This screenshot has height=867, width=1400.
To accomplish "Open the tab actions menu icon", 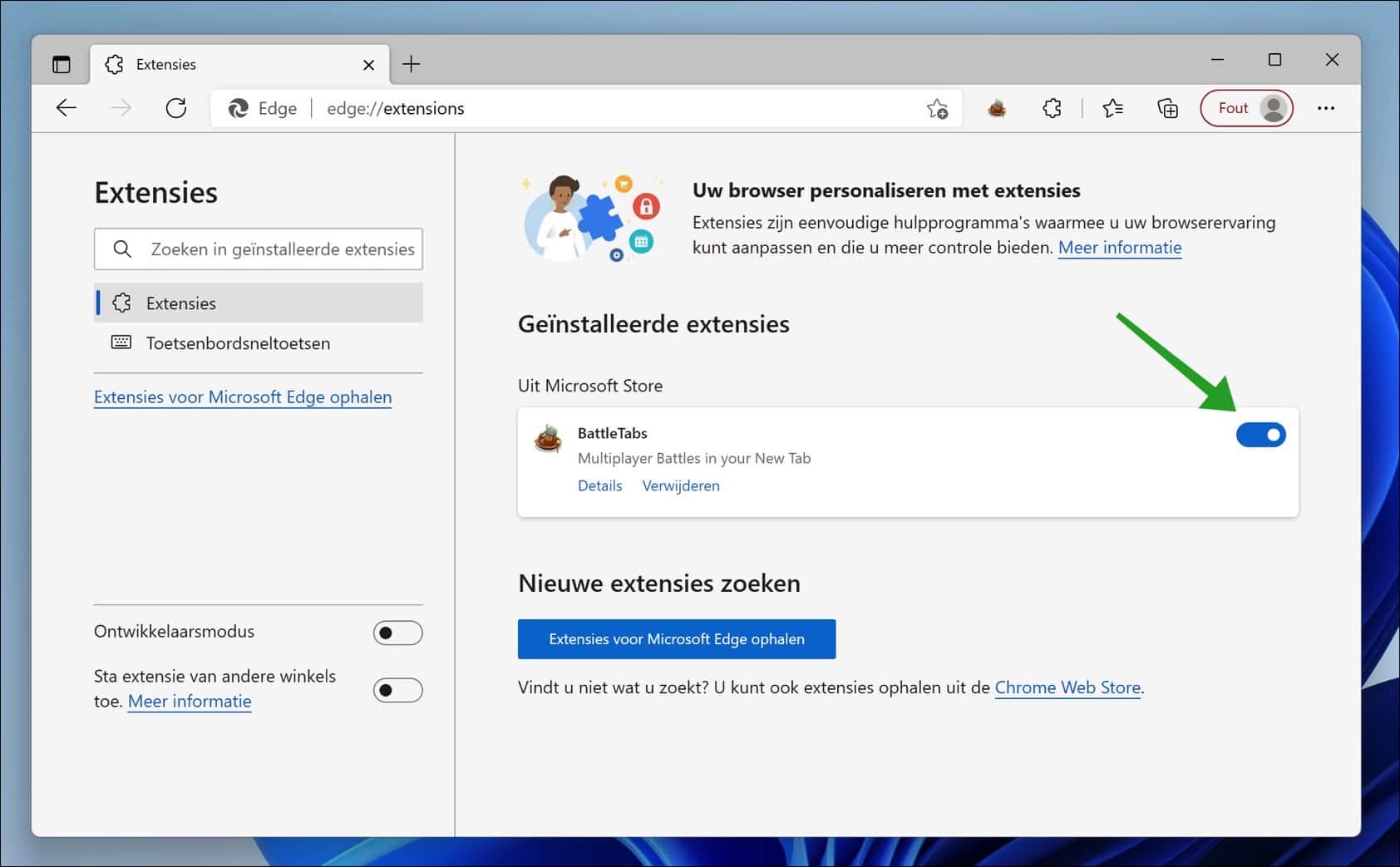I will coord(62,64).
